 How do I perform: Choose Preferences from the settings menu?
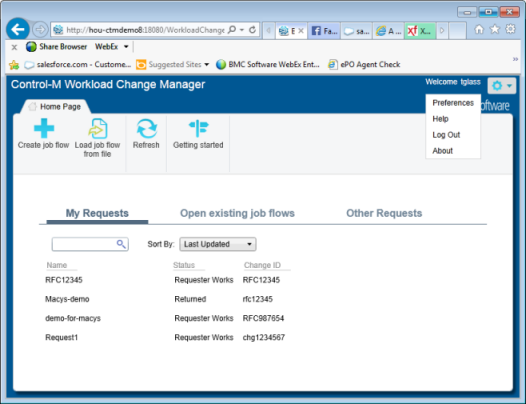453,103
